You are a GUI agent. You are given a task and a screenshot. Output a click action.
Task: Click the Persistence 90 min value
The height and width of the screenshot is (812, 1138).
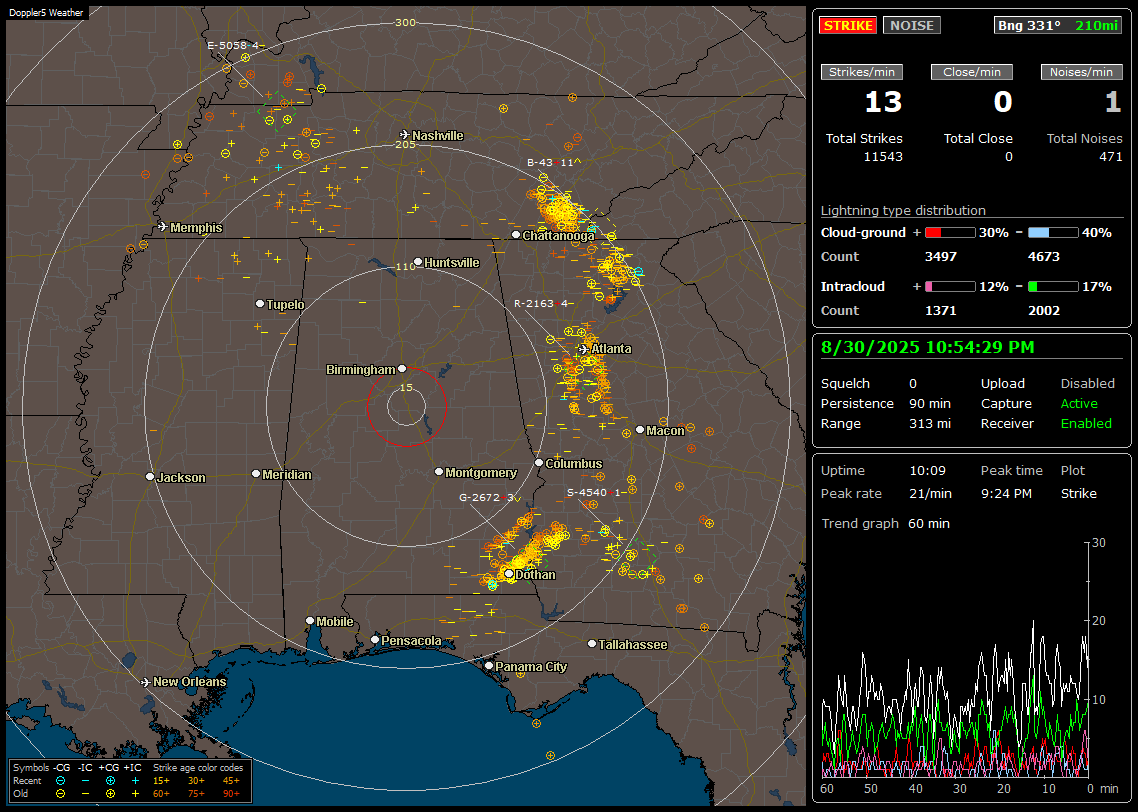click(x=930, y=403)
